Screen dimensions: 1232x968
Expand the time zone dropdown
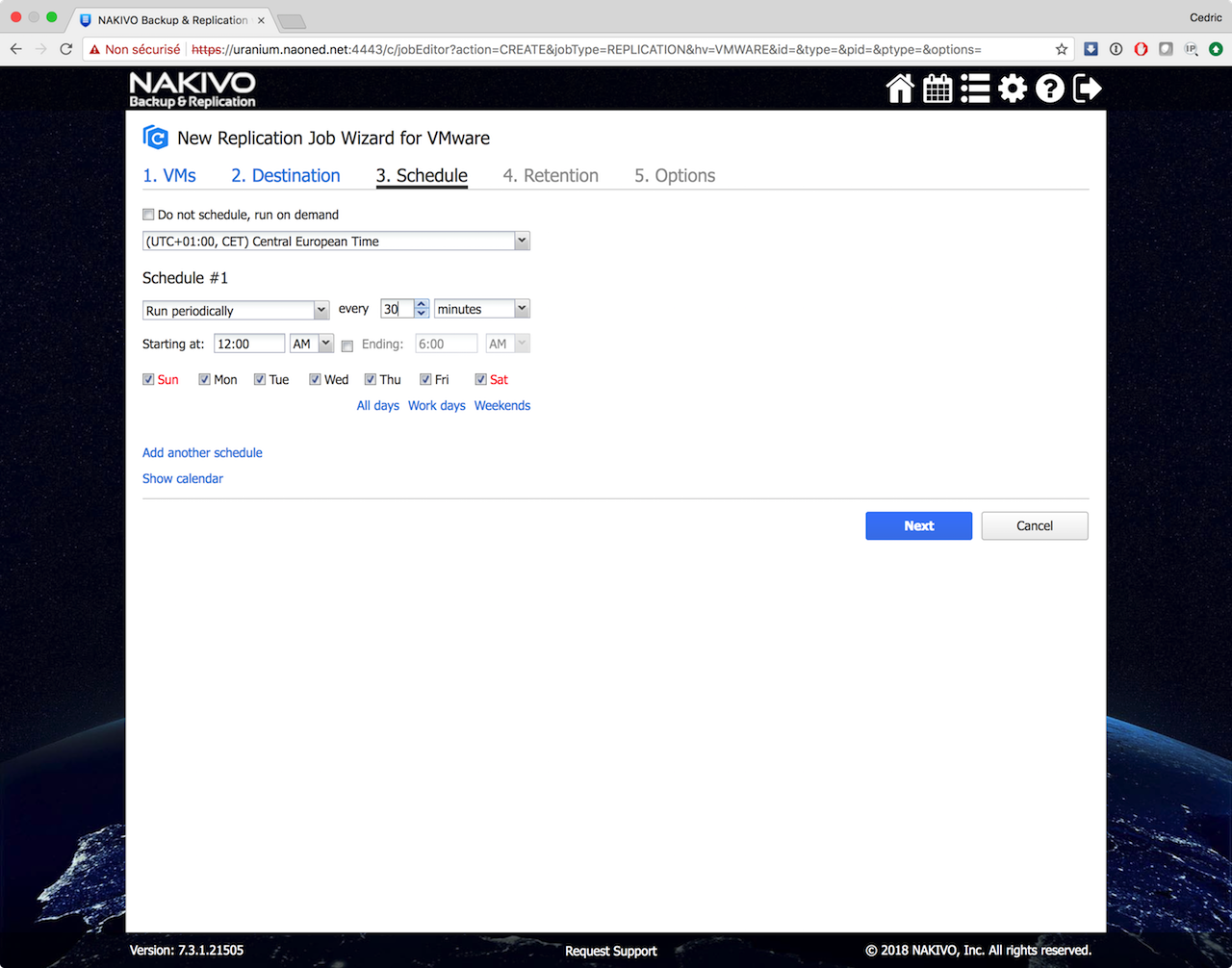(x=522, y=241)
